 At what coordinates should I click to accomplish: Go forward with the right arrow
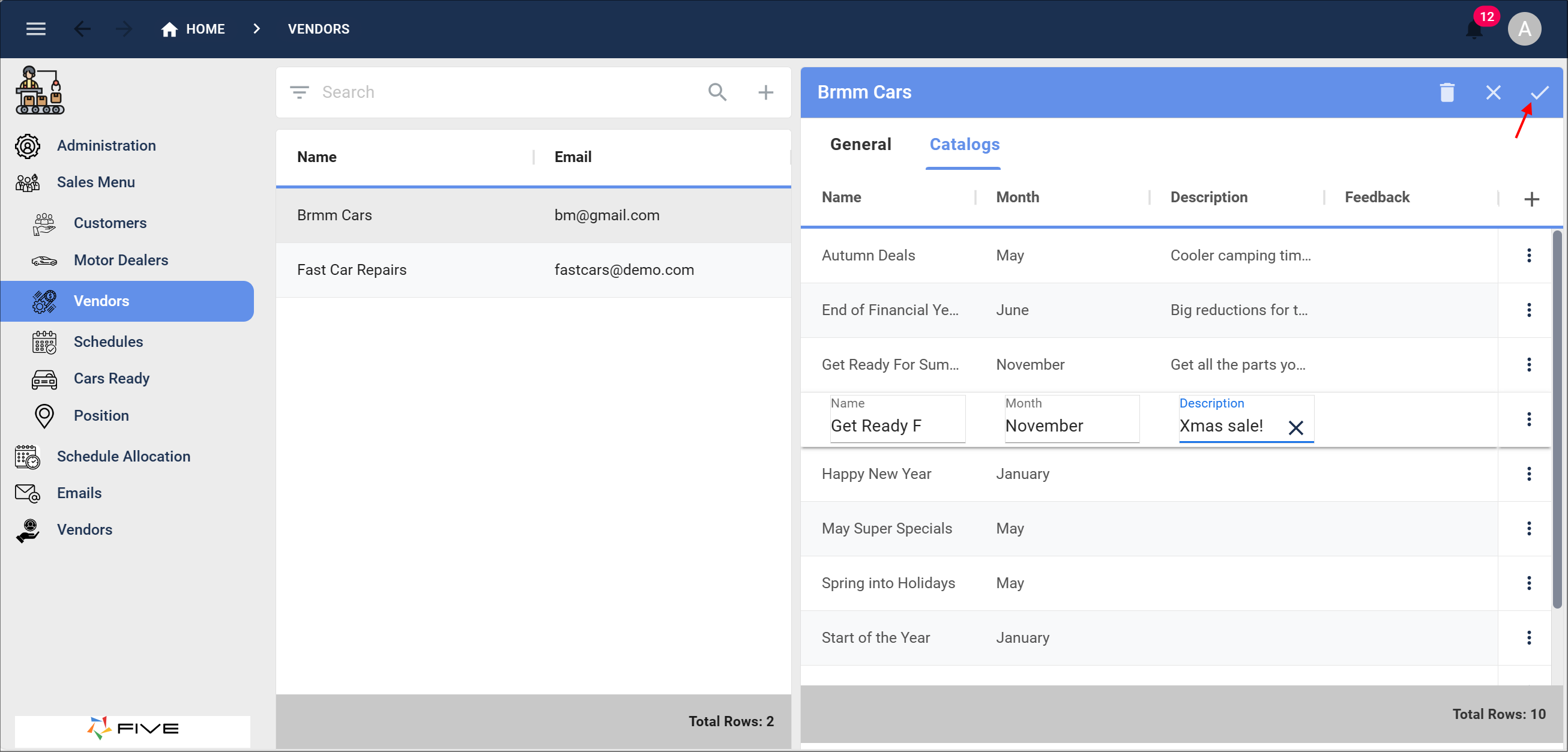point(124,29)
